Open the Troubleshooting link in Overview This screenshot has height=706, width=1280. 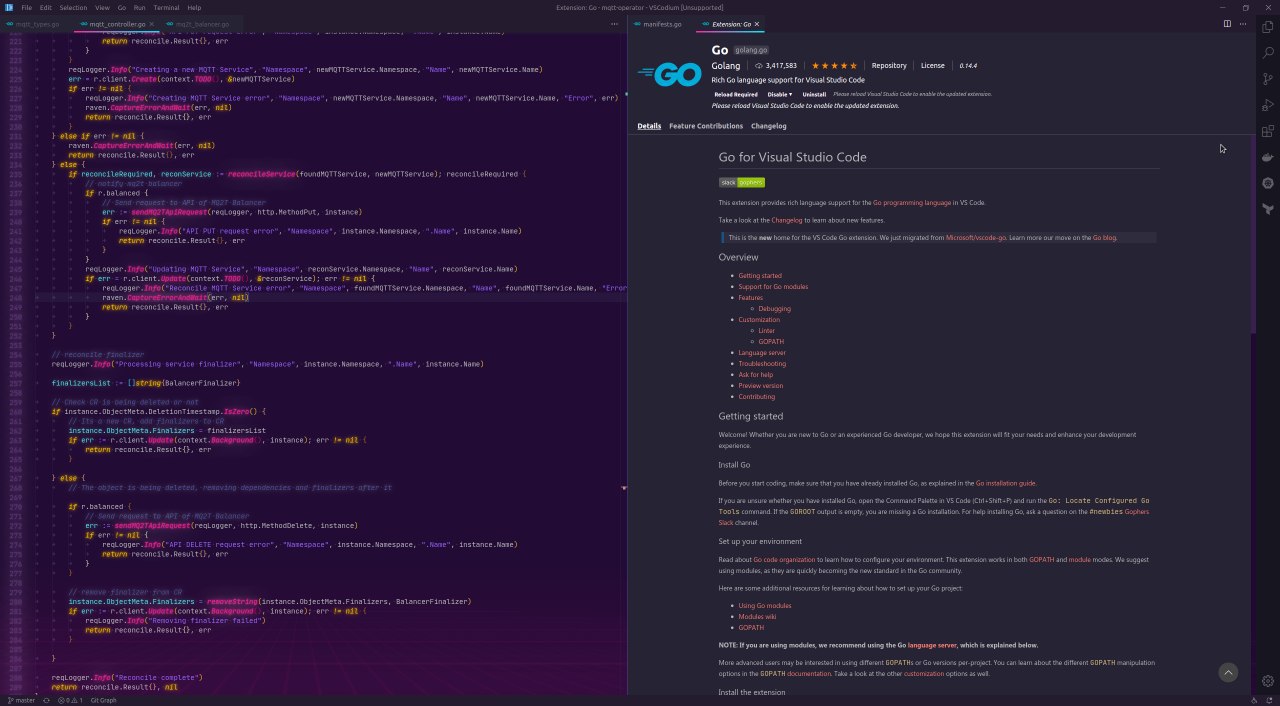[x=762, y=364]
